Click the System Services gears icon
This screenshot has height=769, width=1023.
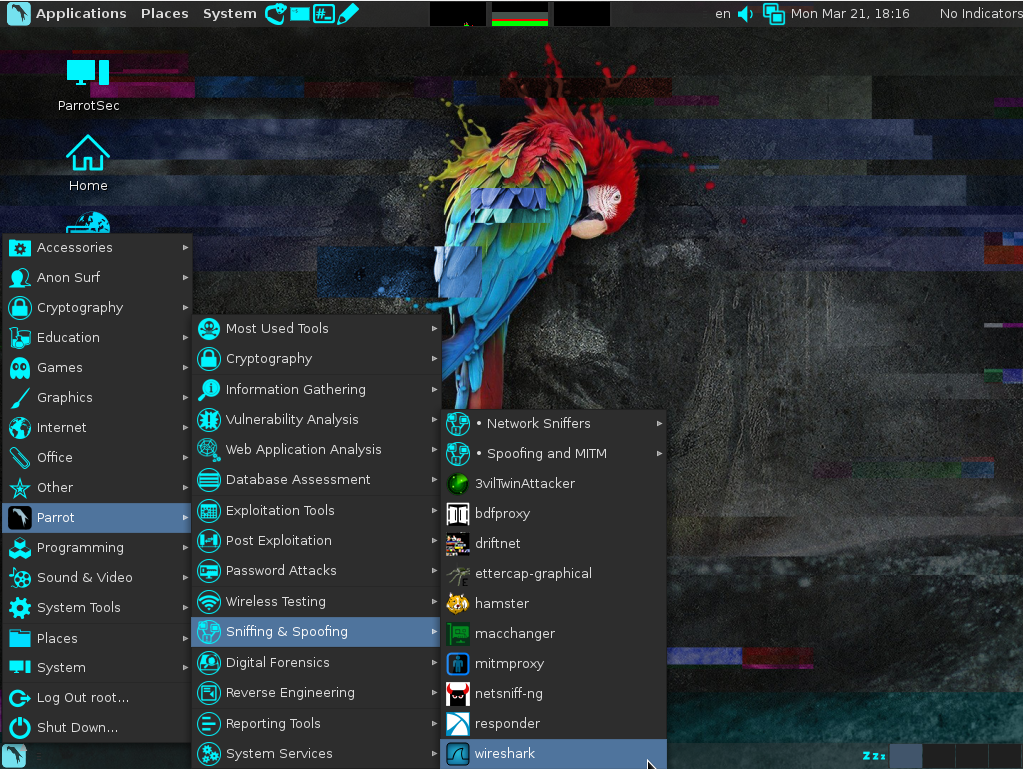click(x=209, y=753)
